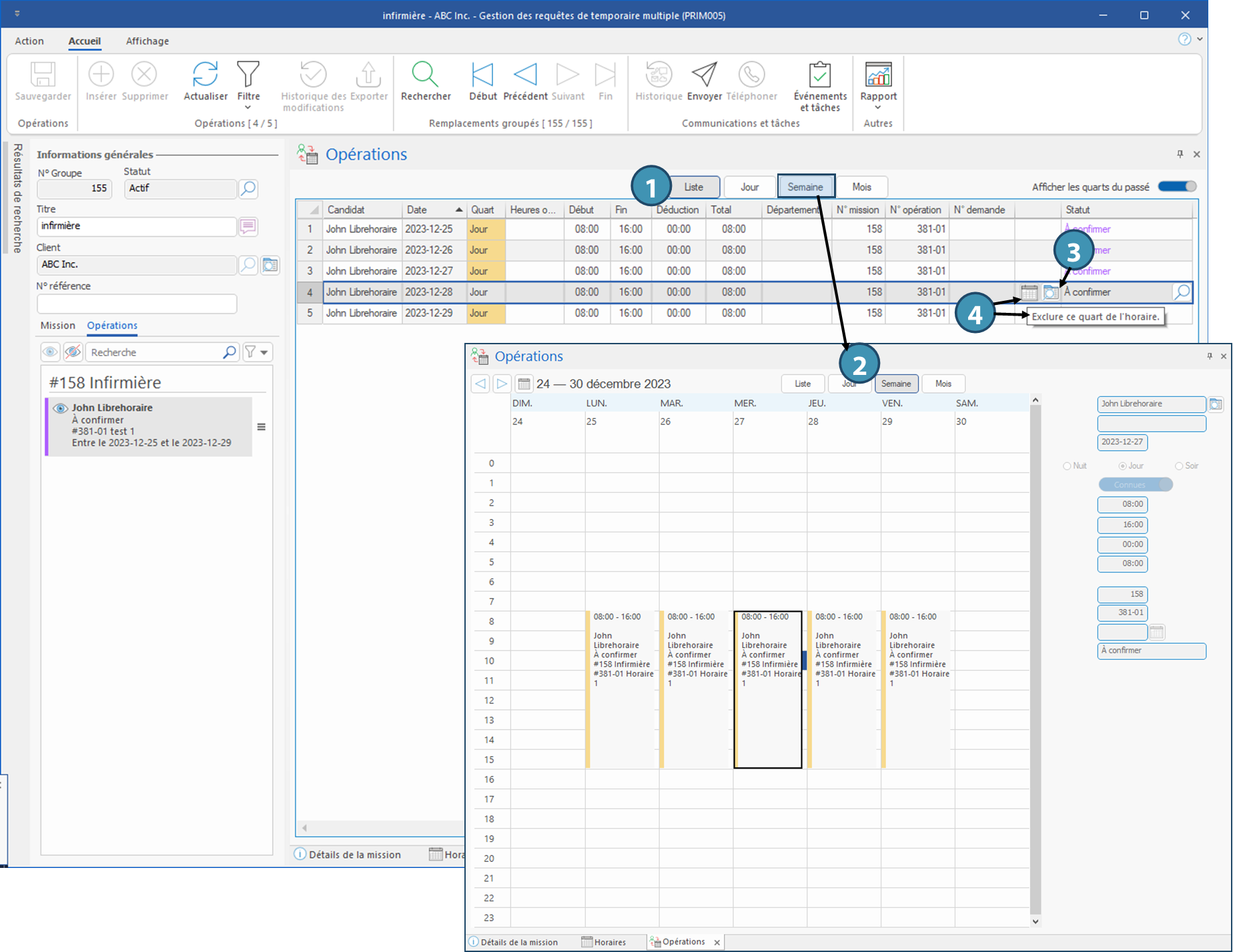Click the Envoyer paper plane icon

705,74
